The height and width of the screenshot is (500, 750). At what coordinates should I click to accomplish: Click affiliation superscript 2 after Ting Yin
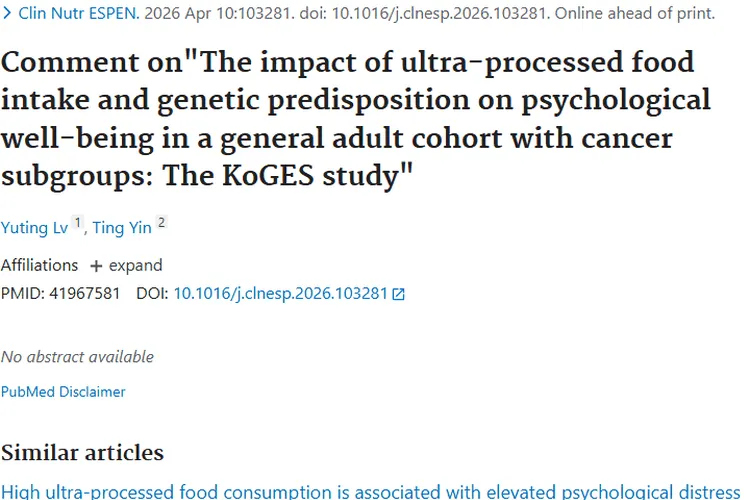click(x=161, y=224)
